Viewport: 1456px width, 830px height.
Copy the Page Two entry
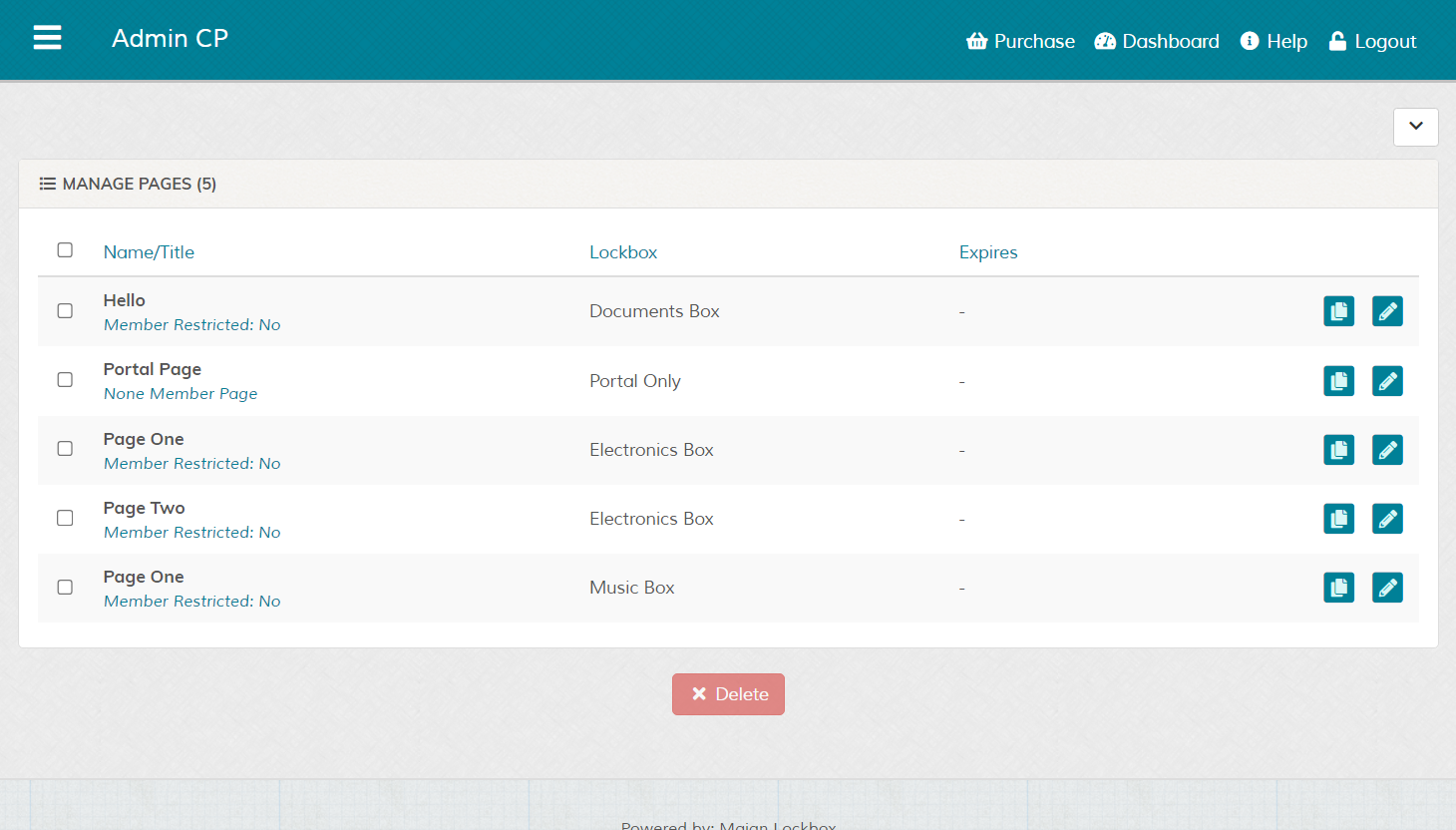coord(1338,519)
